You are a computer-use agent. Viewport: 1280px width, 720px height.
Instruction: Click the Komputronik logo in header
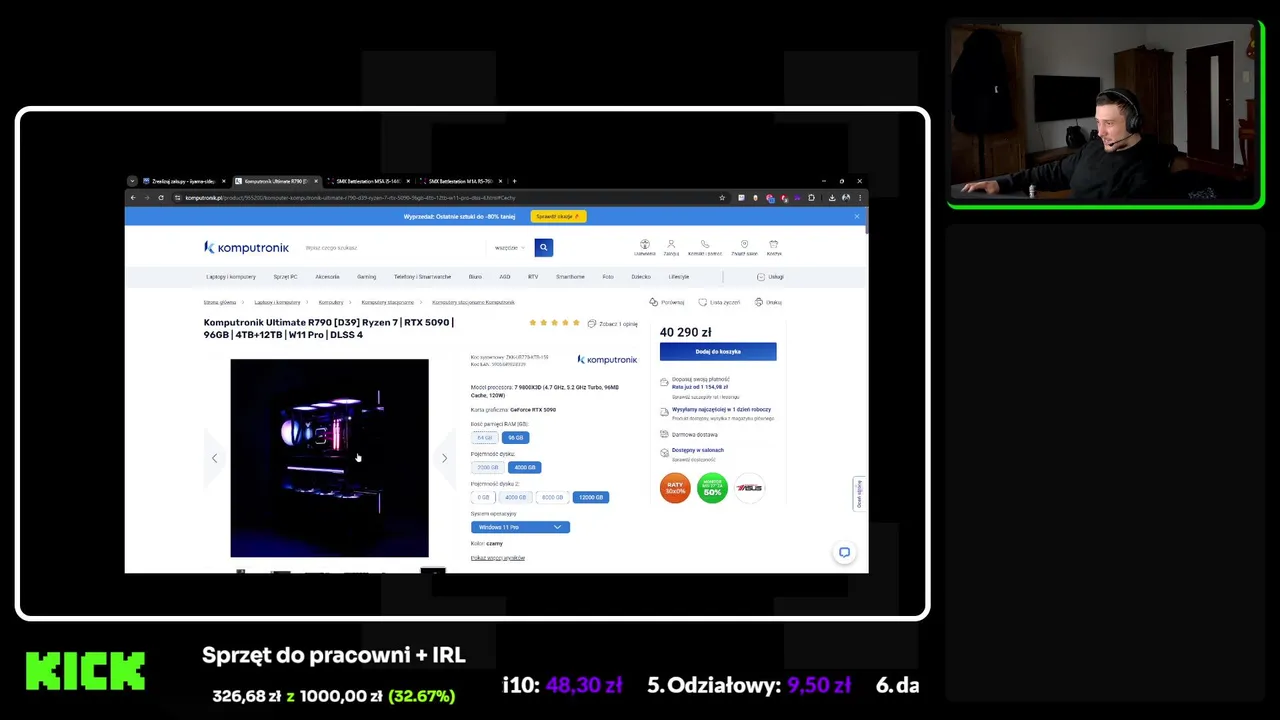click(246, 247)
